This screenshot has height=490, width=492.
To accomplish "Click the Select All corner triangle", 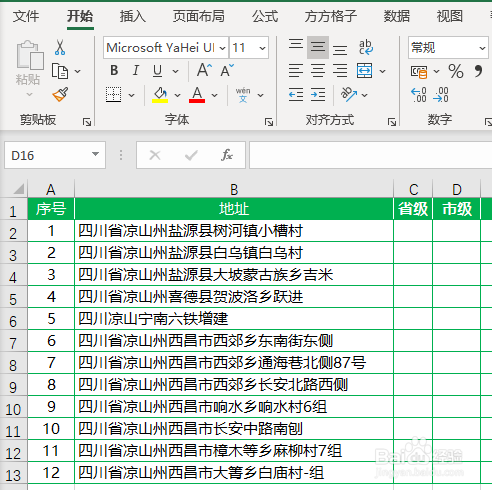I will tap(19, 189).
